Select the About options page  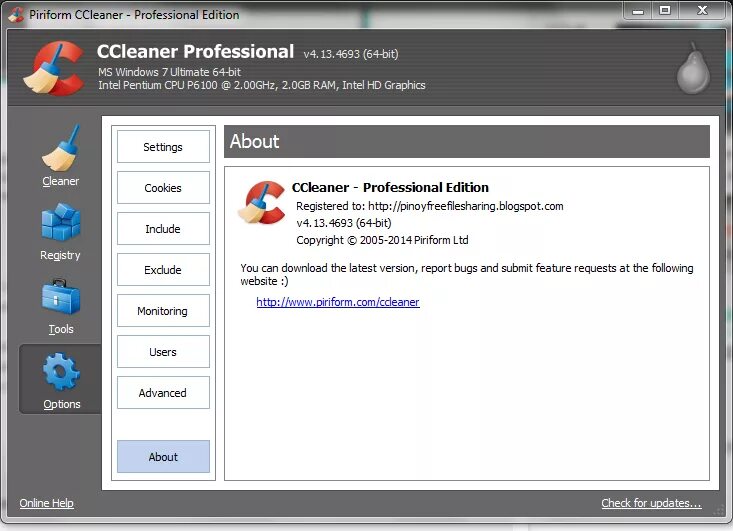[163, 457]
